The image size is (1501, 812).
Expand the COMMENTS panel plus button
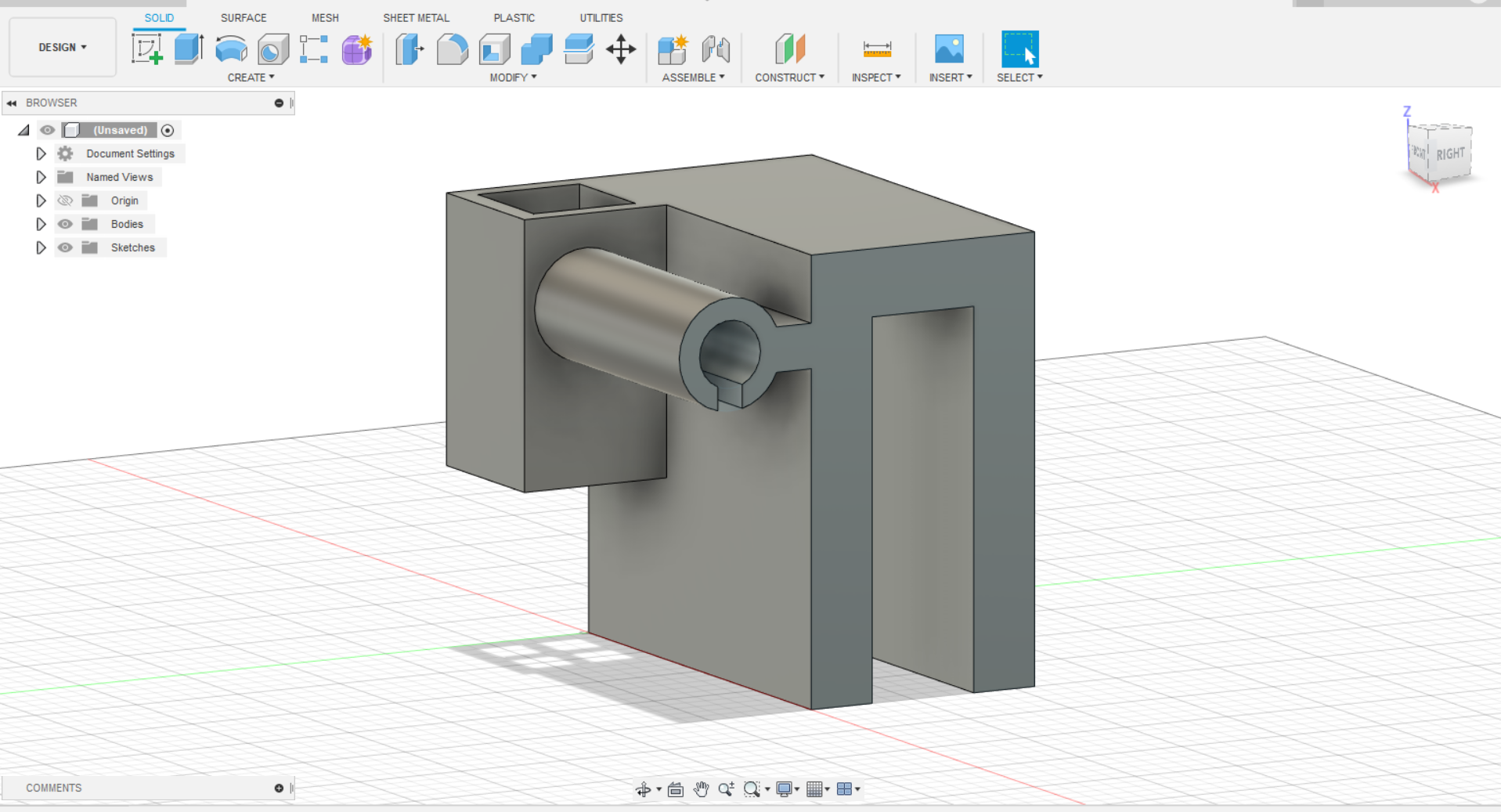click(279, 788)
